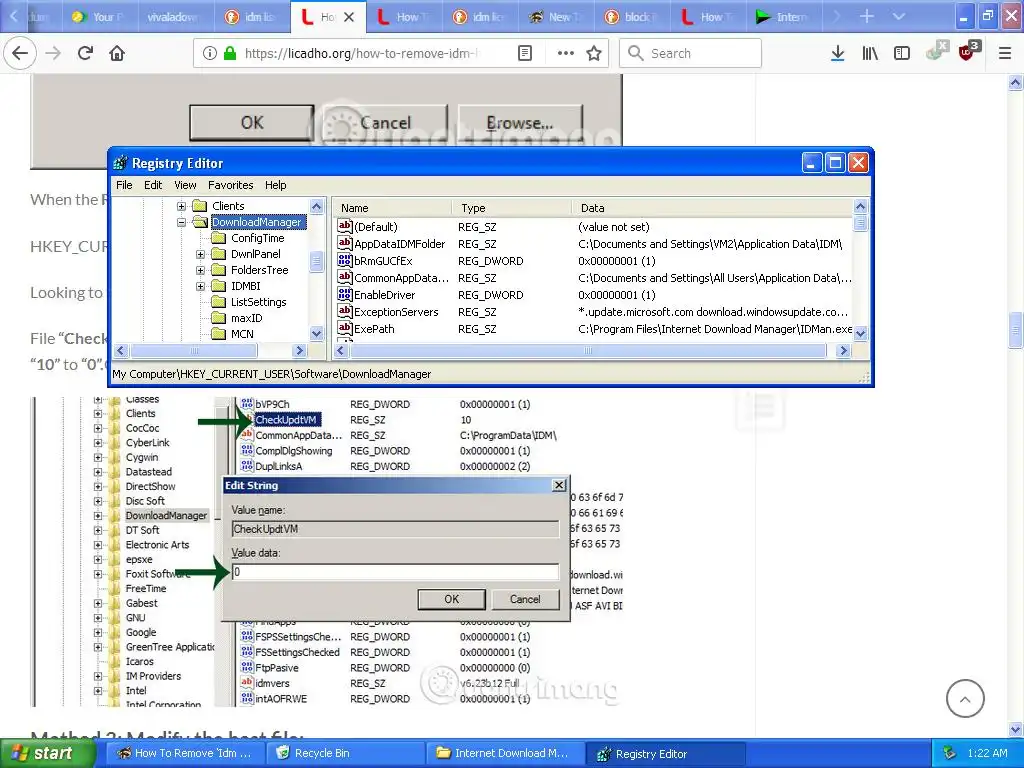Click the bRmGUCfEx DWORD value icon

(345, 261)
